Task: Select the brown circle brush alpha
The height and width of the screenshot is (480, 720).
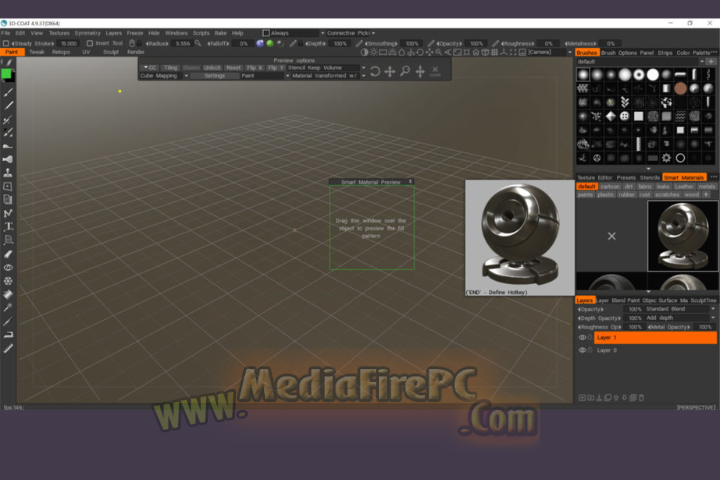Action: click(x=681, y=88)
